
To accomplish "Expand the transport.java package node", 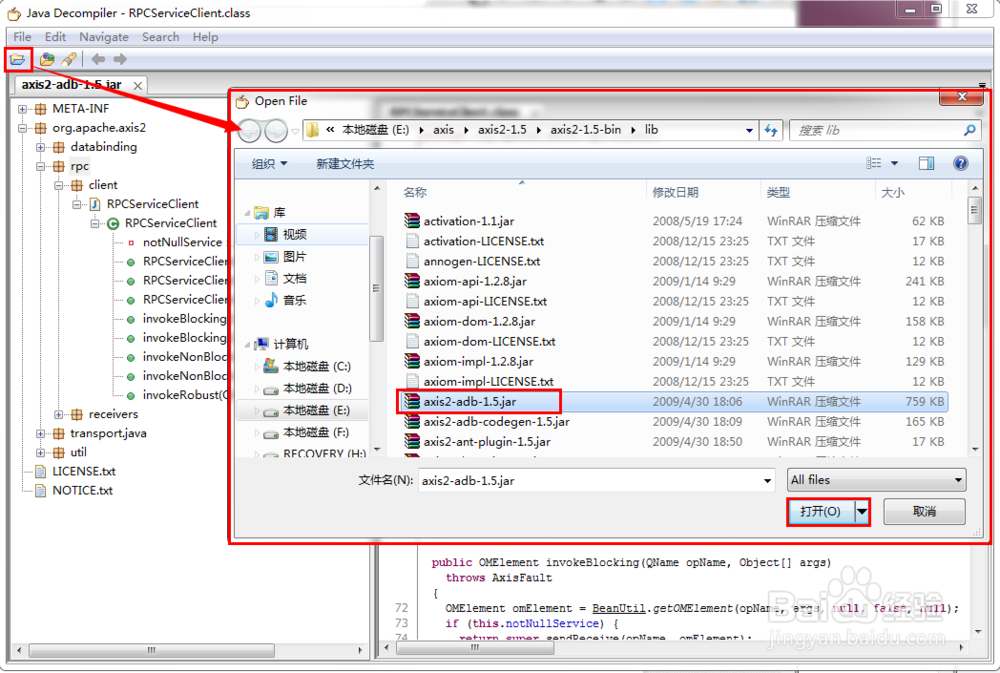I will pos(41,434).
